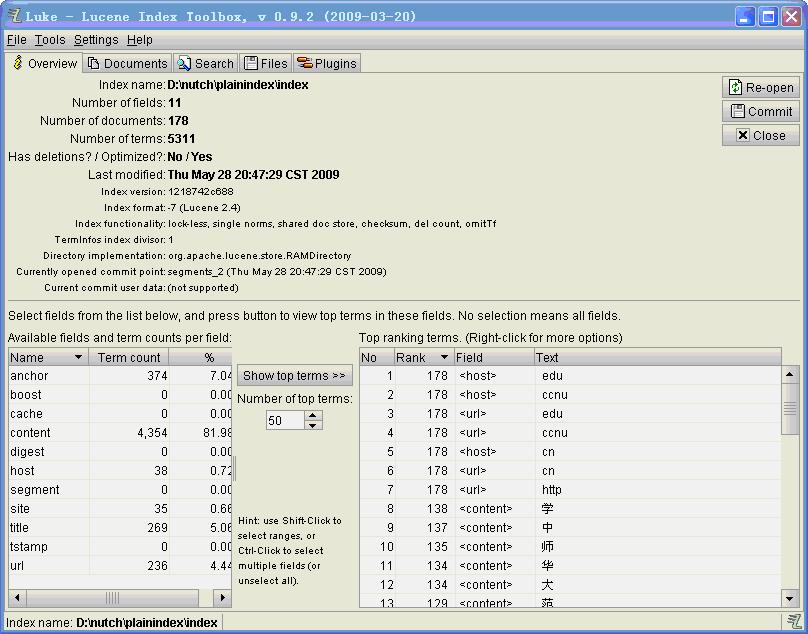Click the Re-open button
808x634 pixels.
click(x=761, y=87)
